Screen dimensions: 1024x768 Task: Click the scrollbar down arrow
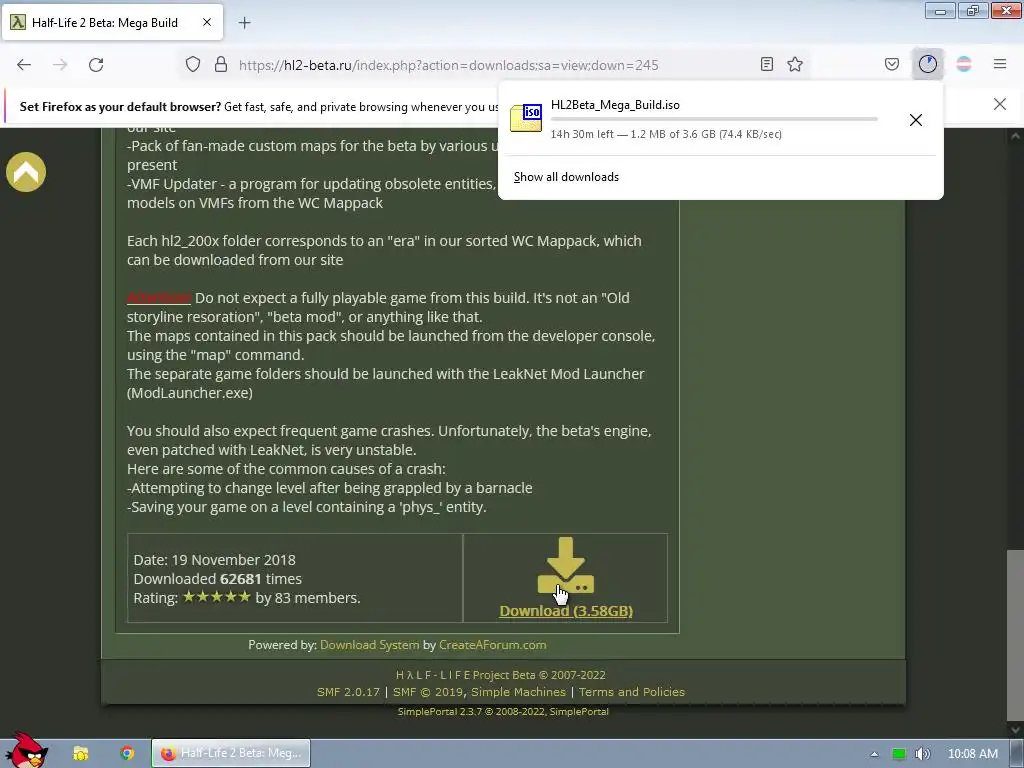coord(1015,729)
